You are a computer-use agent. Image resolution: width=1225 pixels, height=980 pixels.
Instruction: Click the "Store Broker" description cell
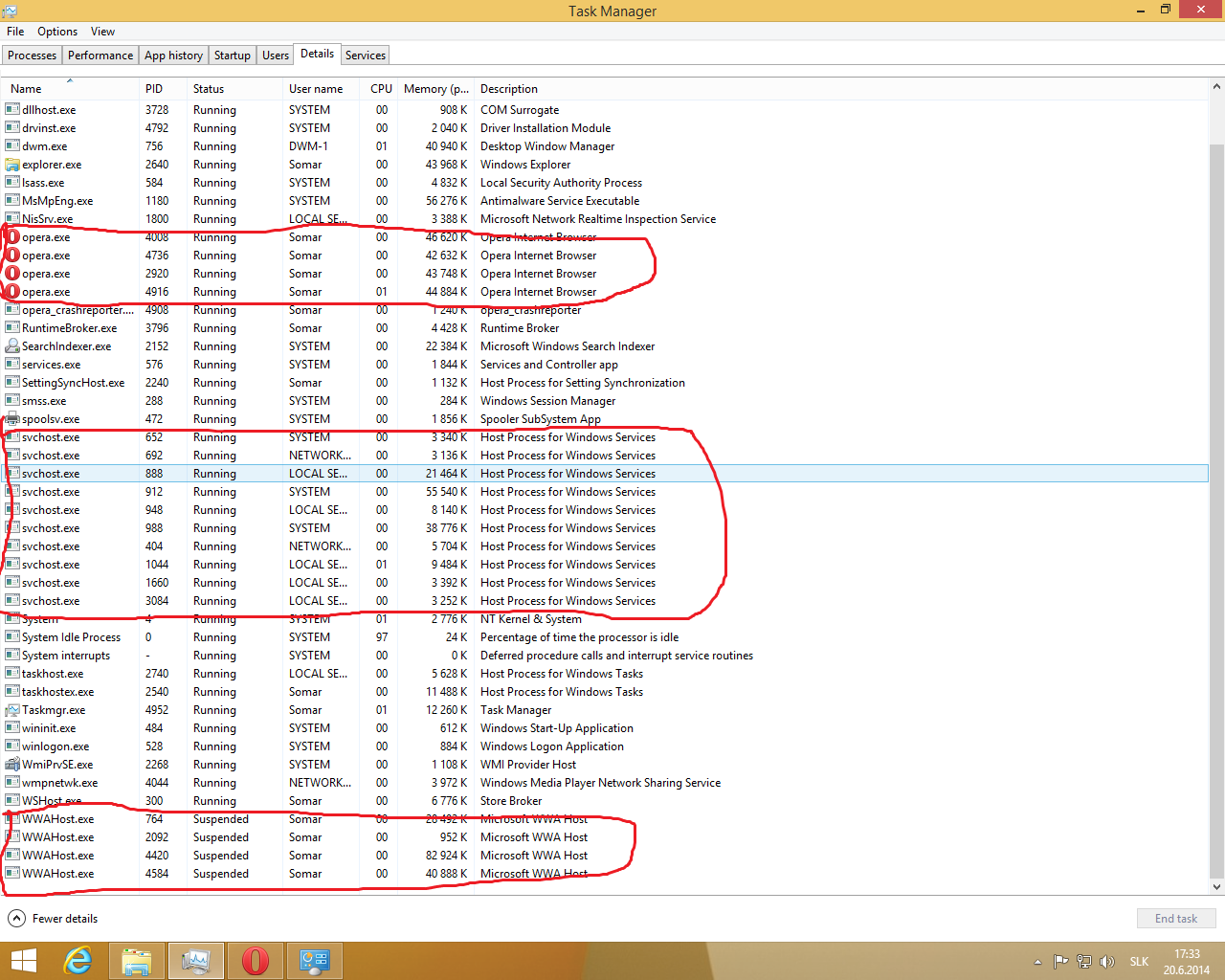tap(511, 801)
